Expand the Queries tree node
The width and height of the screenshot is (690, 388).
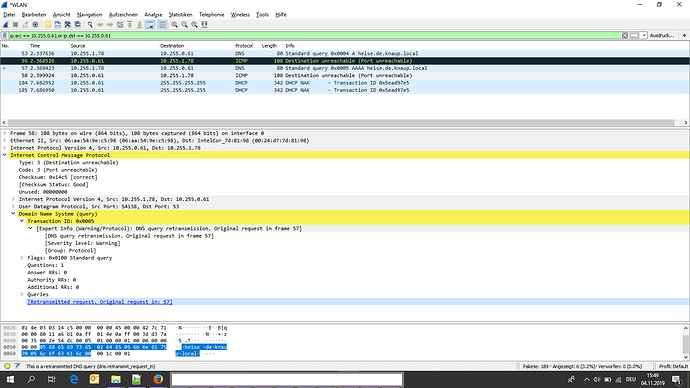click(22, 294)
